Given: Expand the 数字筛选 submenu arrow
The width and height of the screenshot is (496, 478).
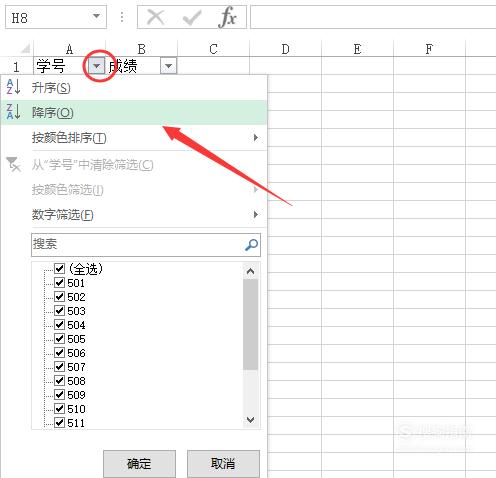Looking at the screenshot, I should coord(256,214).
